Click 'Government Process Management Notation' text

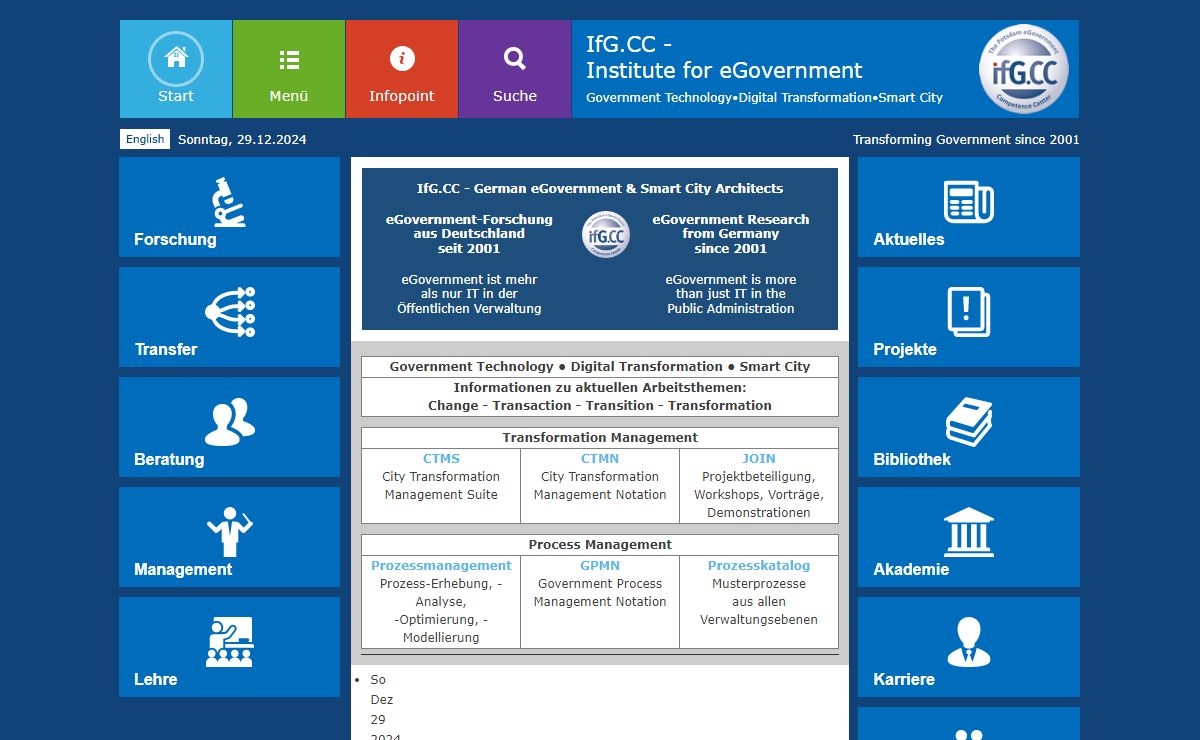(x=600, y=593)
